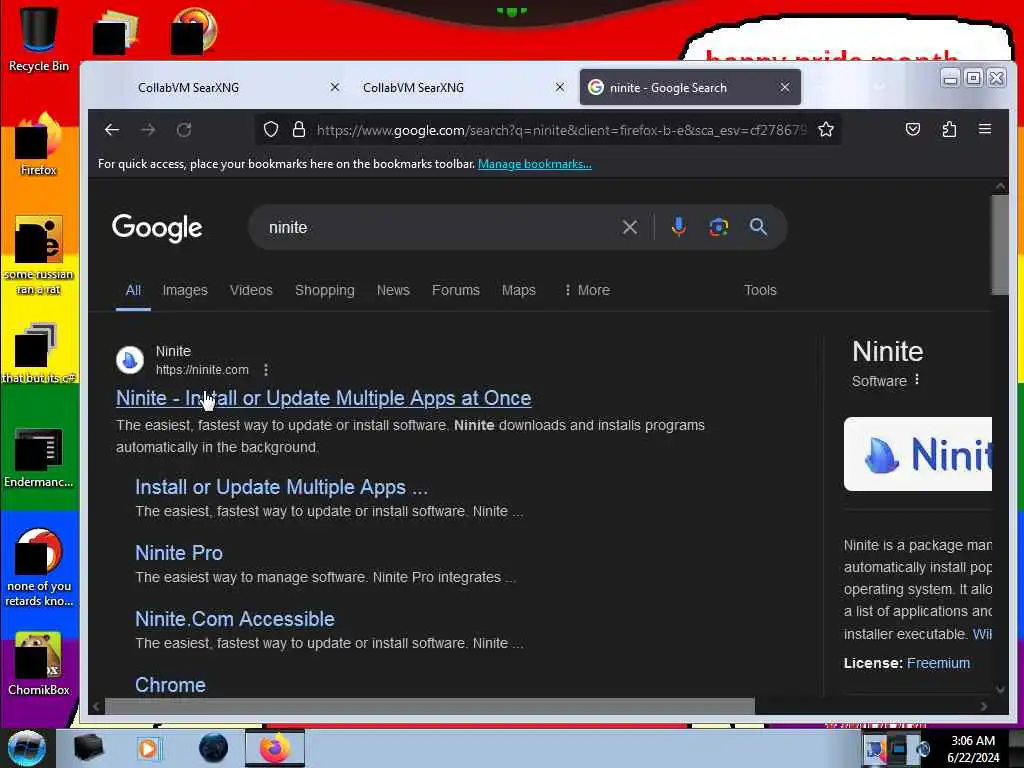Open the three-dot menu next to Software
The image size is (1024, 768).
[x=917, y=379]
